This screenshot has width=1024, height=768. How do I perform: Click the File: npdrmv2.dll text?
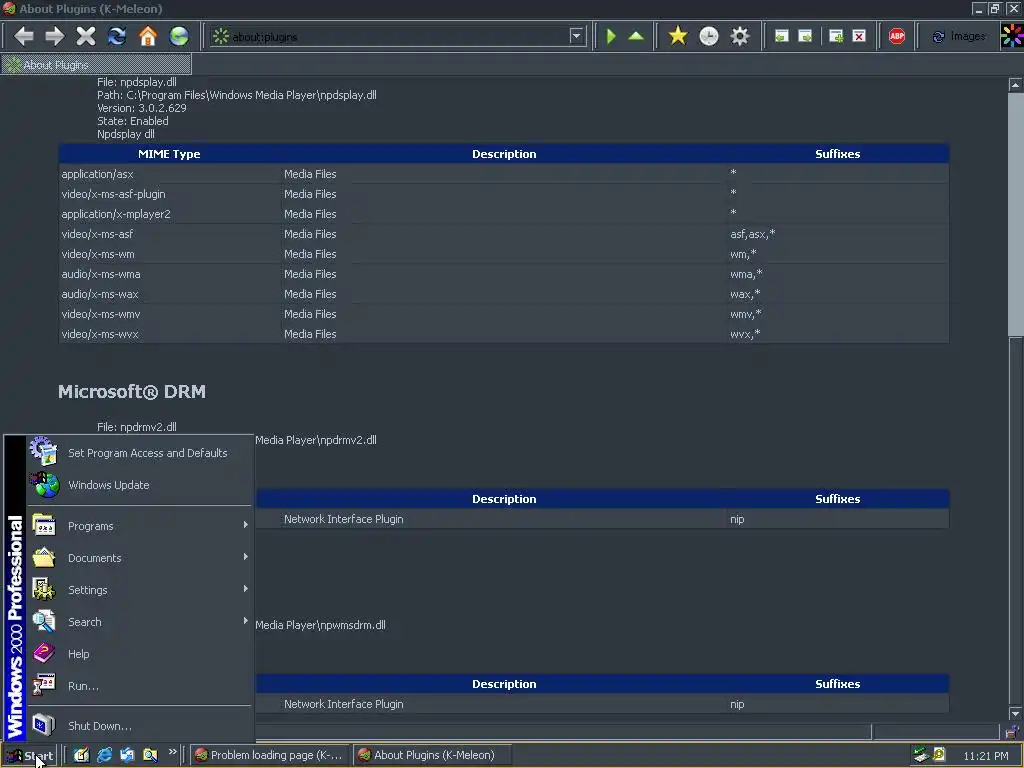(x=136, y=427)
